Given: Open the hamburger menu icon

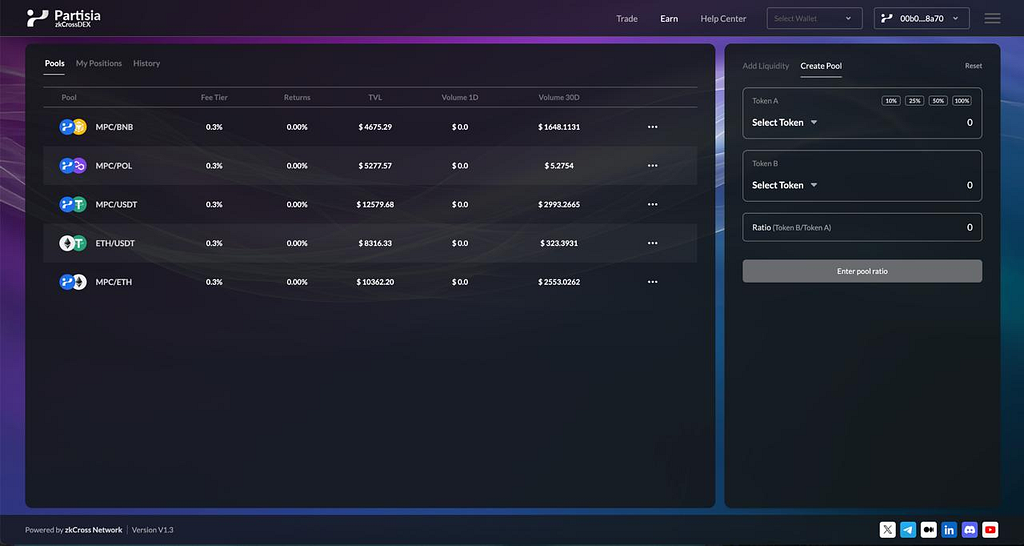Looking at the screenshot, I should pos(992,18).
